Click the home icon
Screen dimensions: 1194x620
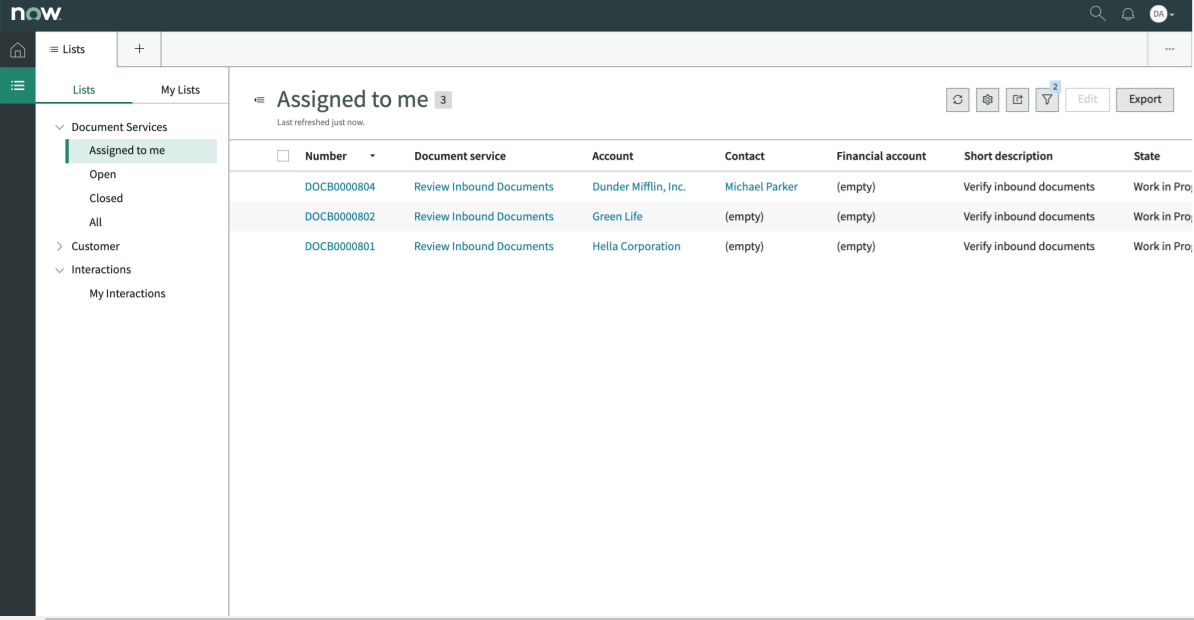click(16, 48)
